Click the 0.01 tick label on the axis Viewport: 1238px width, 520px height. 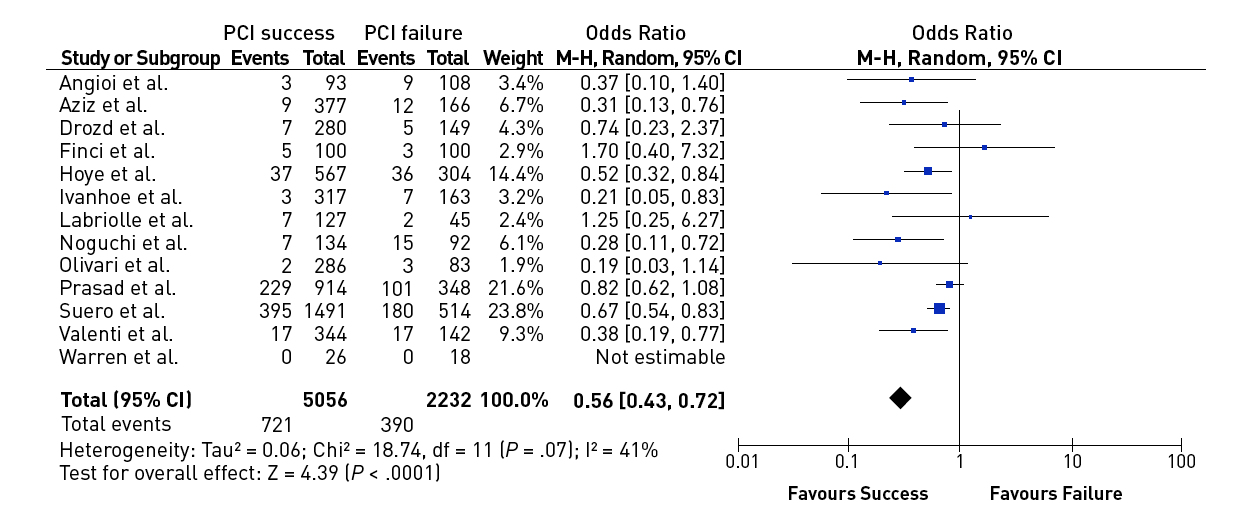[x=738, y=462]
